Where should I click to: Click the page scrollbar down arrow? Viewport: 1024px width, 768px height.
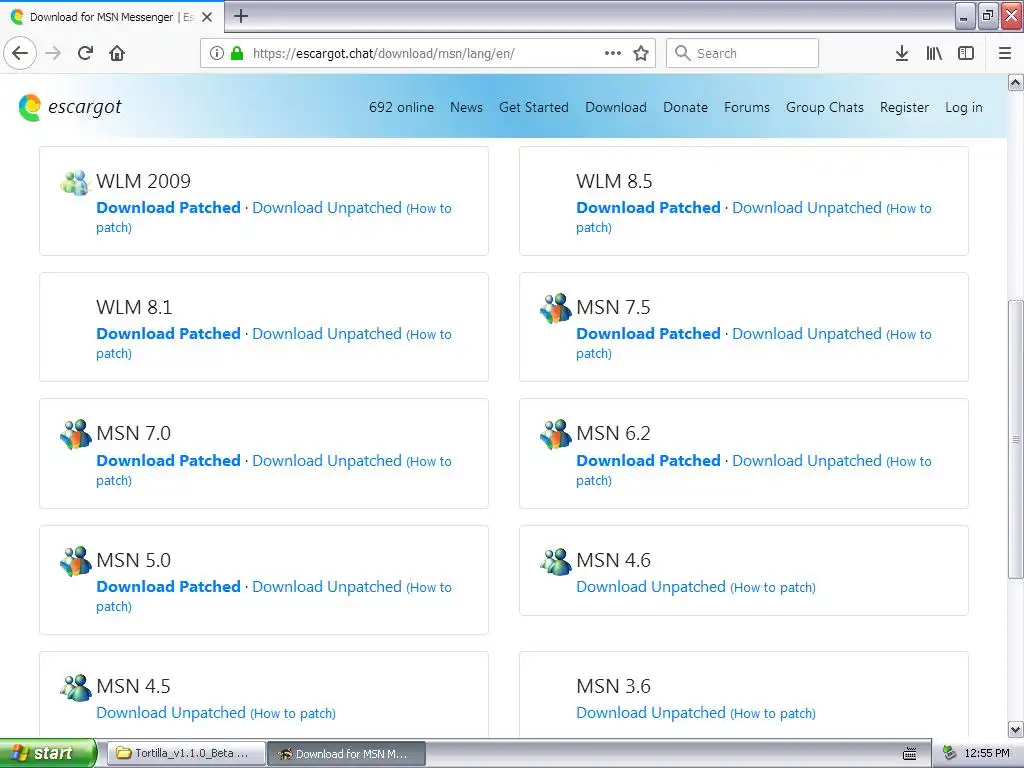point(1016,729)
